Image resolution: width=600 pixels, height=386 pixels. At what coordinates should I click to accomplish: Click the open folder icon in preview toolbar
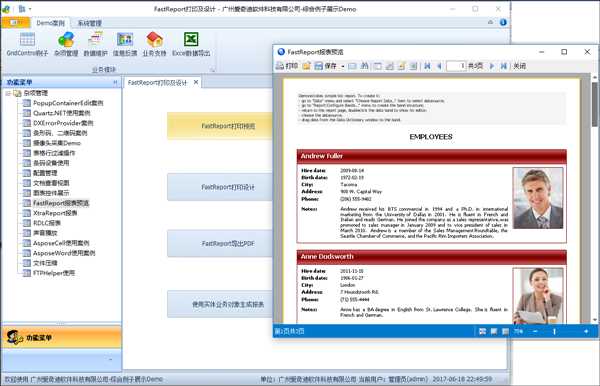point(307,66)
